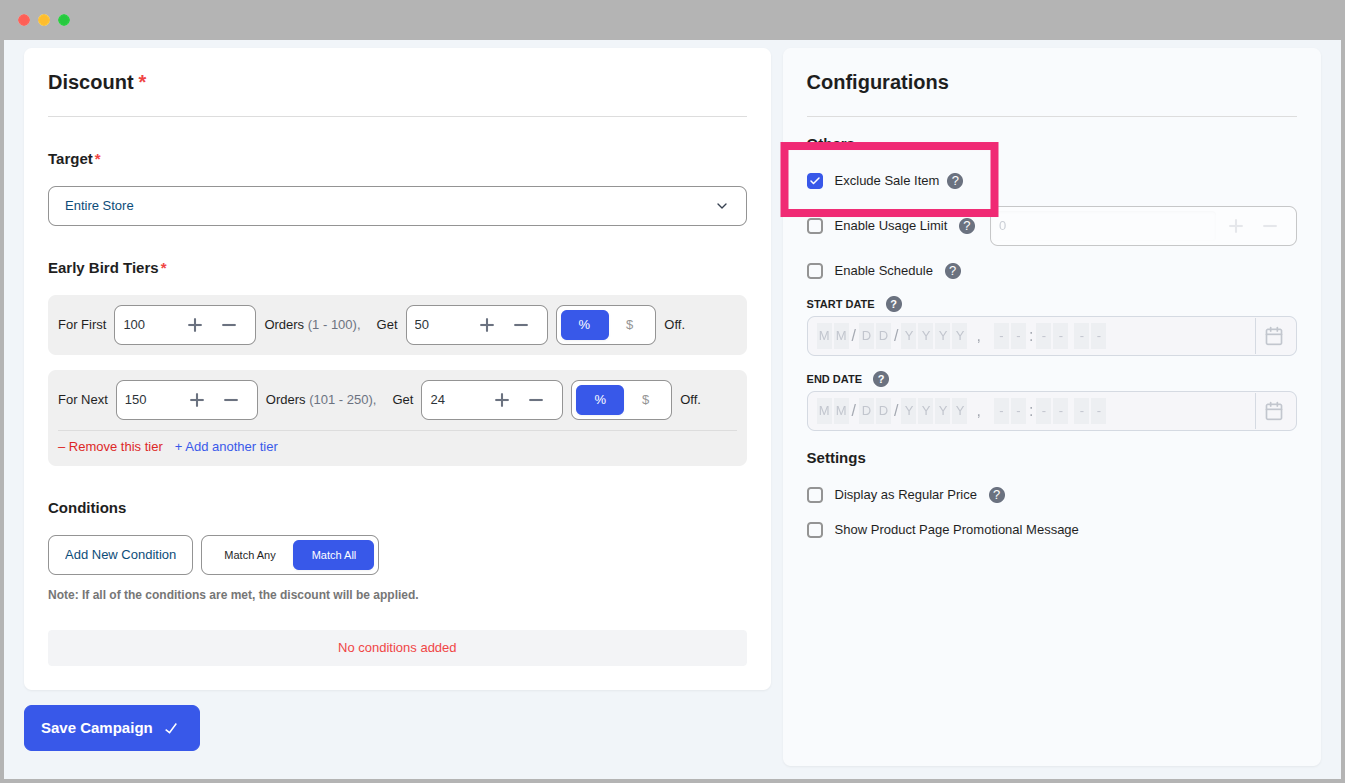This screenshot has height=783, width=1345.
Task: Increase first tier order count with plus
Action: tap(195, 325)
